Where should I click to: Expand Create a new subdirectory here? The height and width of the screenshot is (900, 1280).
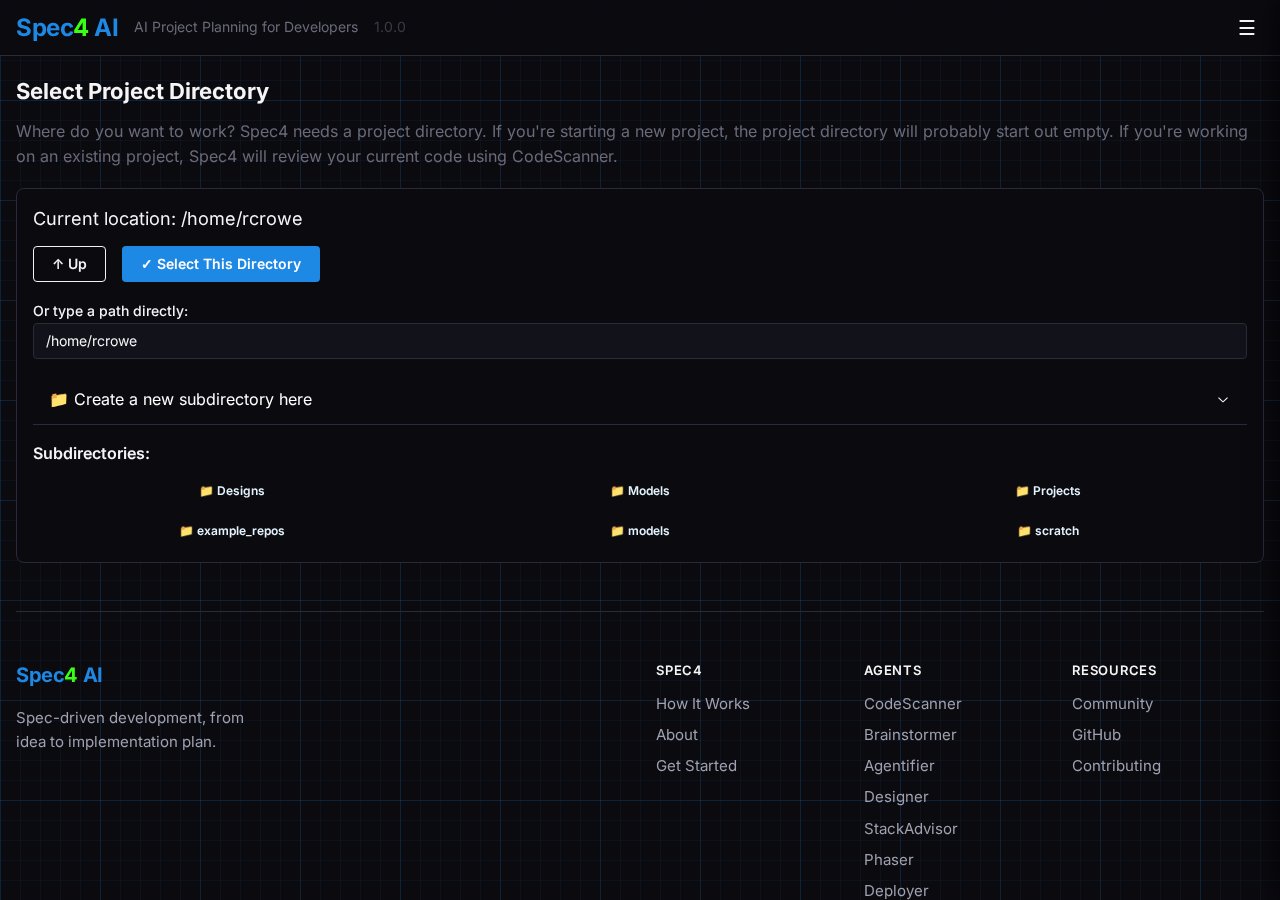click(x=640, y=399)
